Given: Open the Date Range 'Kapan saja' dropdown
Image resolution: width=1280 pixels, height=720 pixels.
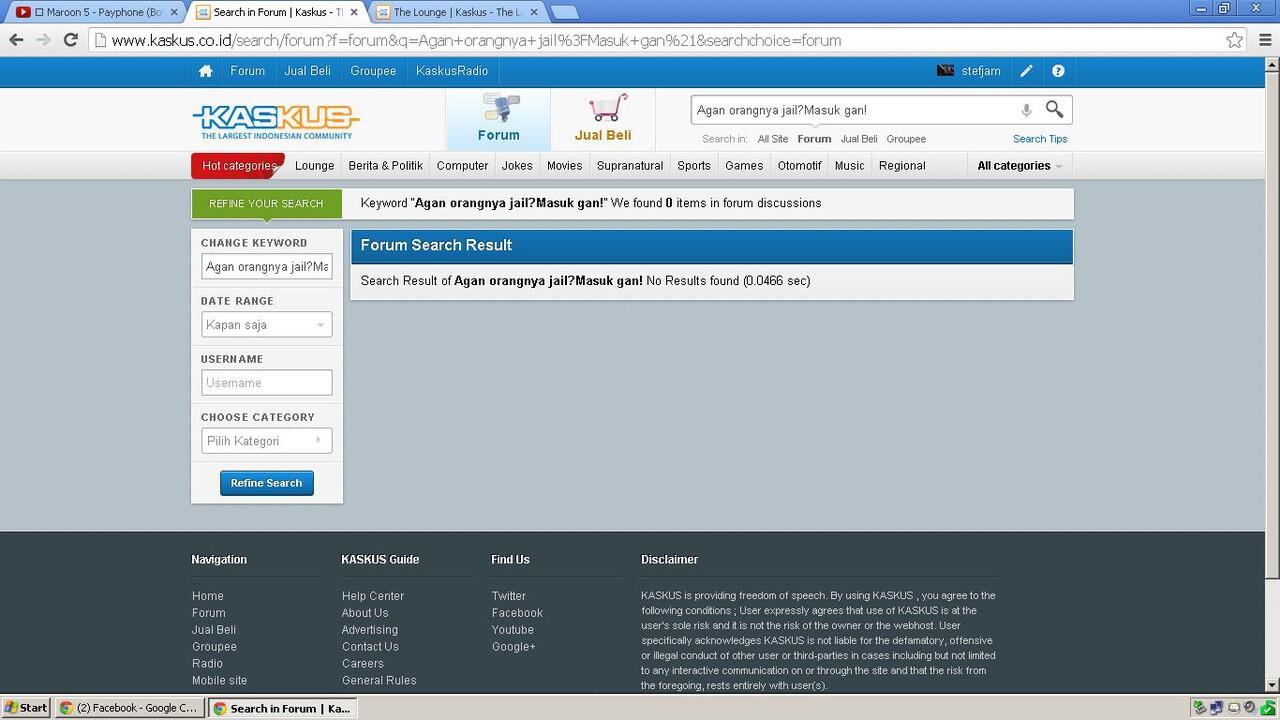Looking at the screenshot, I should coord(266,325).
